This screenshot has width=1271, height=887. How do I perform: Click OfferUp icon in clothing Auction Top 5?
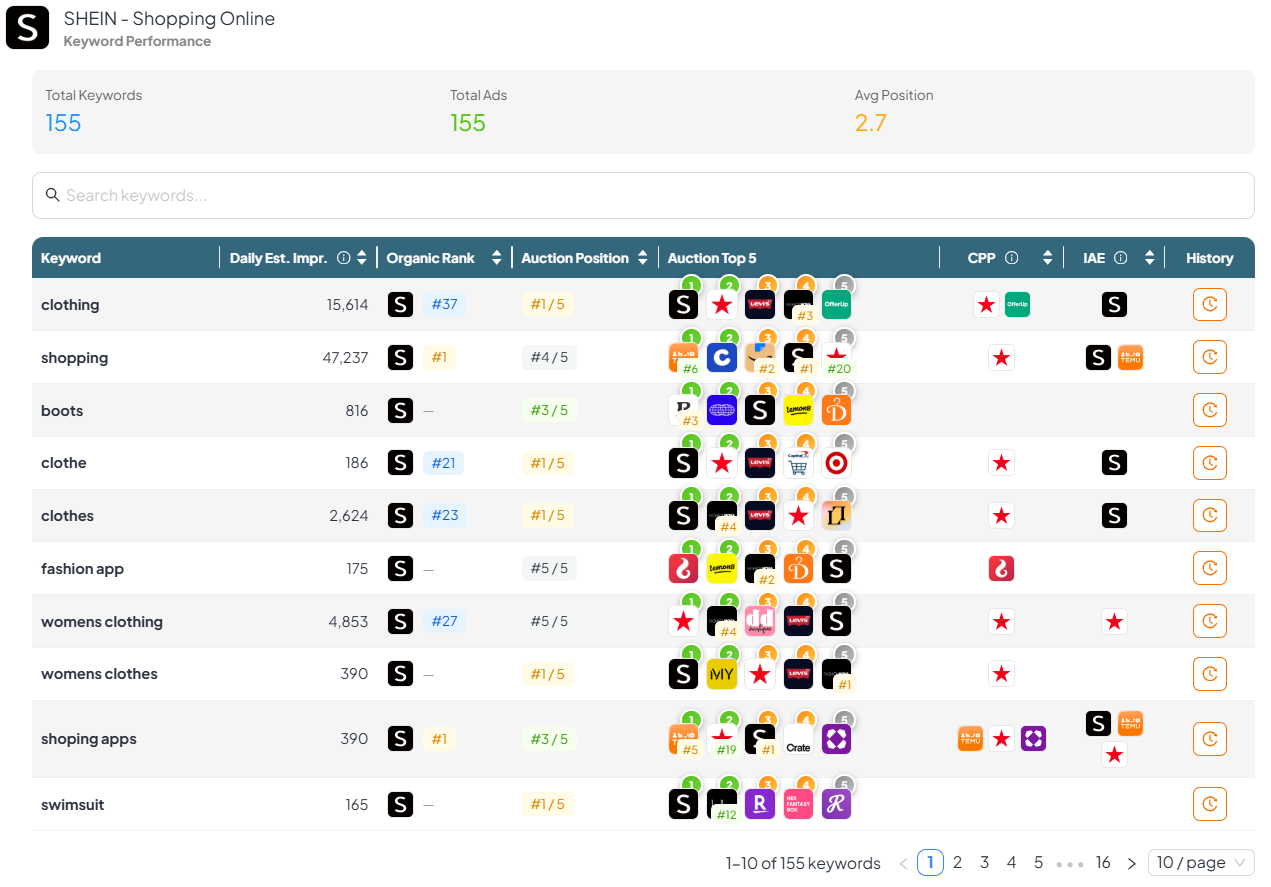click(x=836, y=304)
